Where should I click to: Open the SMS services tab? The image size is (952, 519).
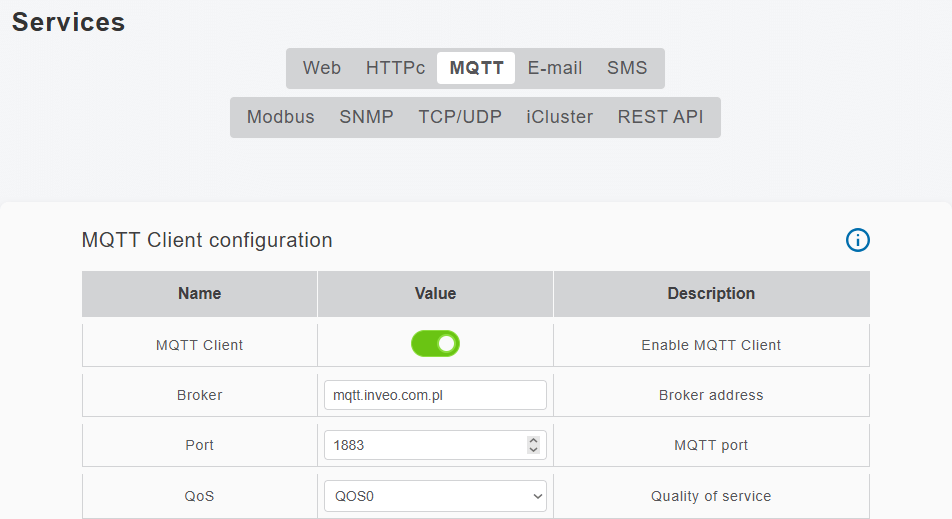coord(627,68)
